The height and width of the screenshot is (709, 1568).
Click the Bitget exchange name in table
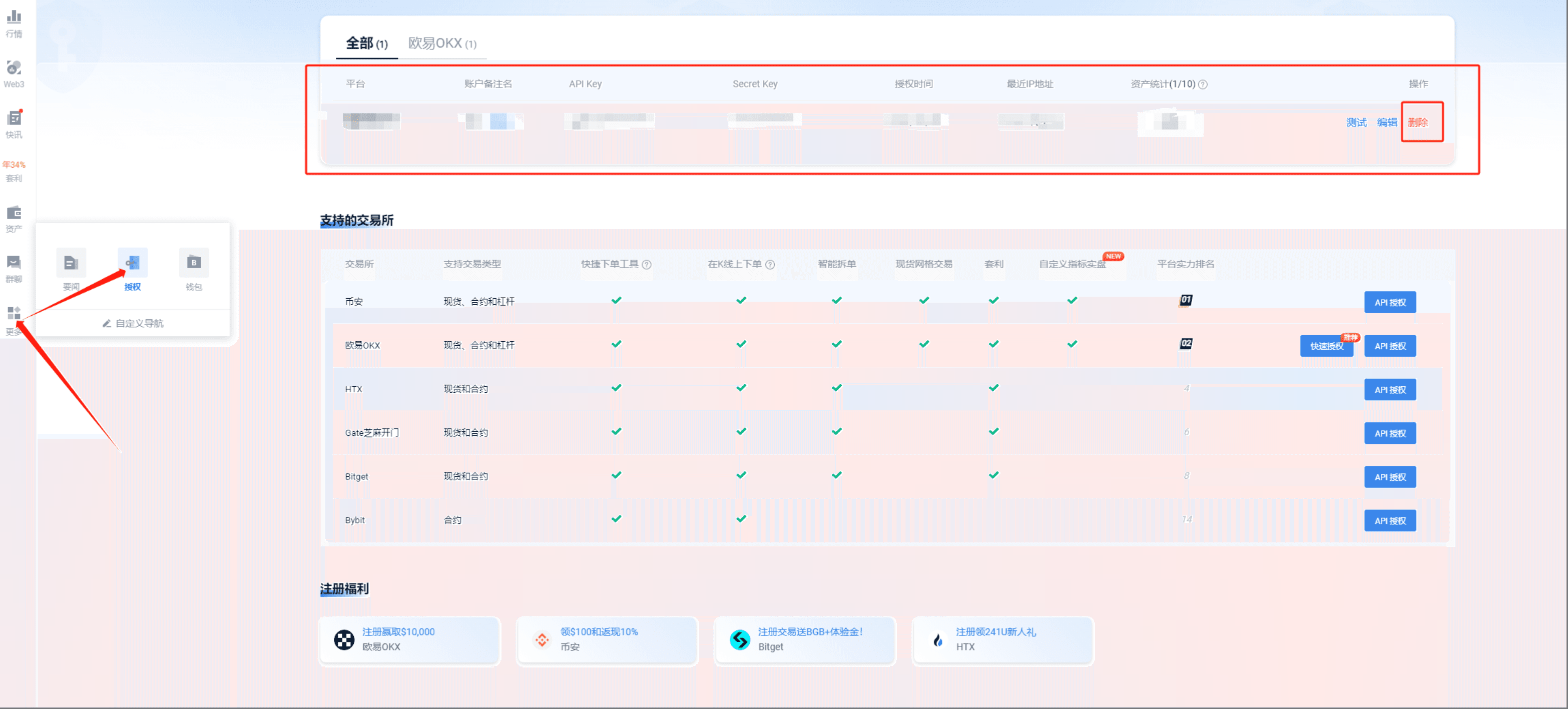click(357, 476)
